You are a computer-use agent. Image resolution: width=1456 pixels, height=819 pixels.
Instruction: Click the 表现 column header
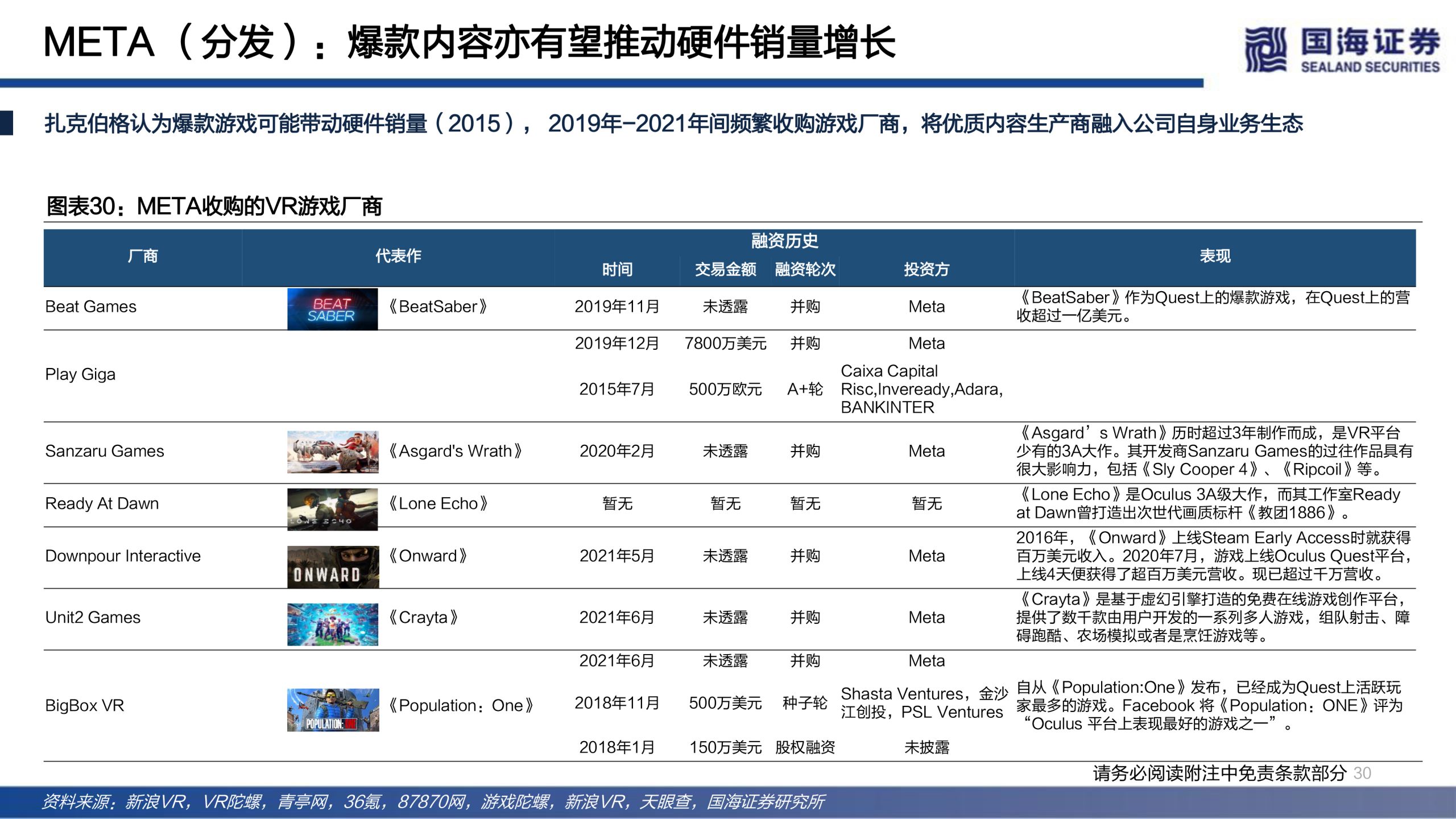coord(1215,257)
